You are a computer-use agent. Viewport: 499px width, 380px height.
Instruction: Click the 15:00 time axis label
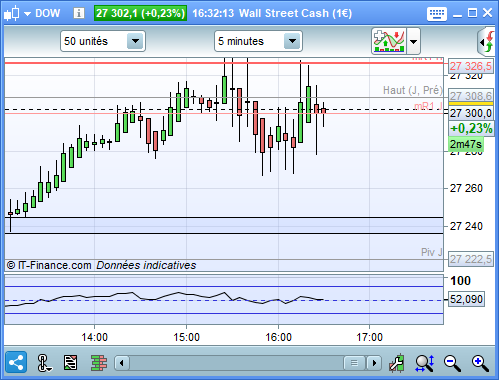pyautogui.click(x=186, y=337)
